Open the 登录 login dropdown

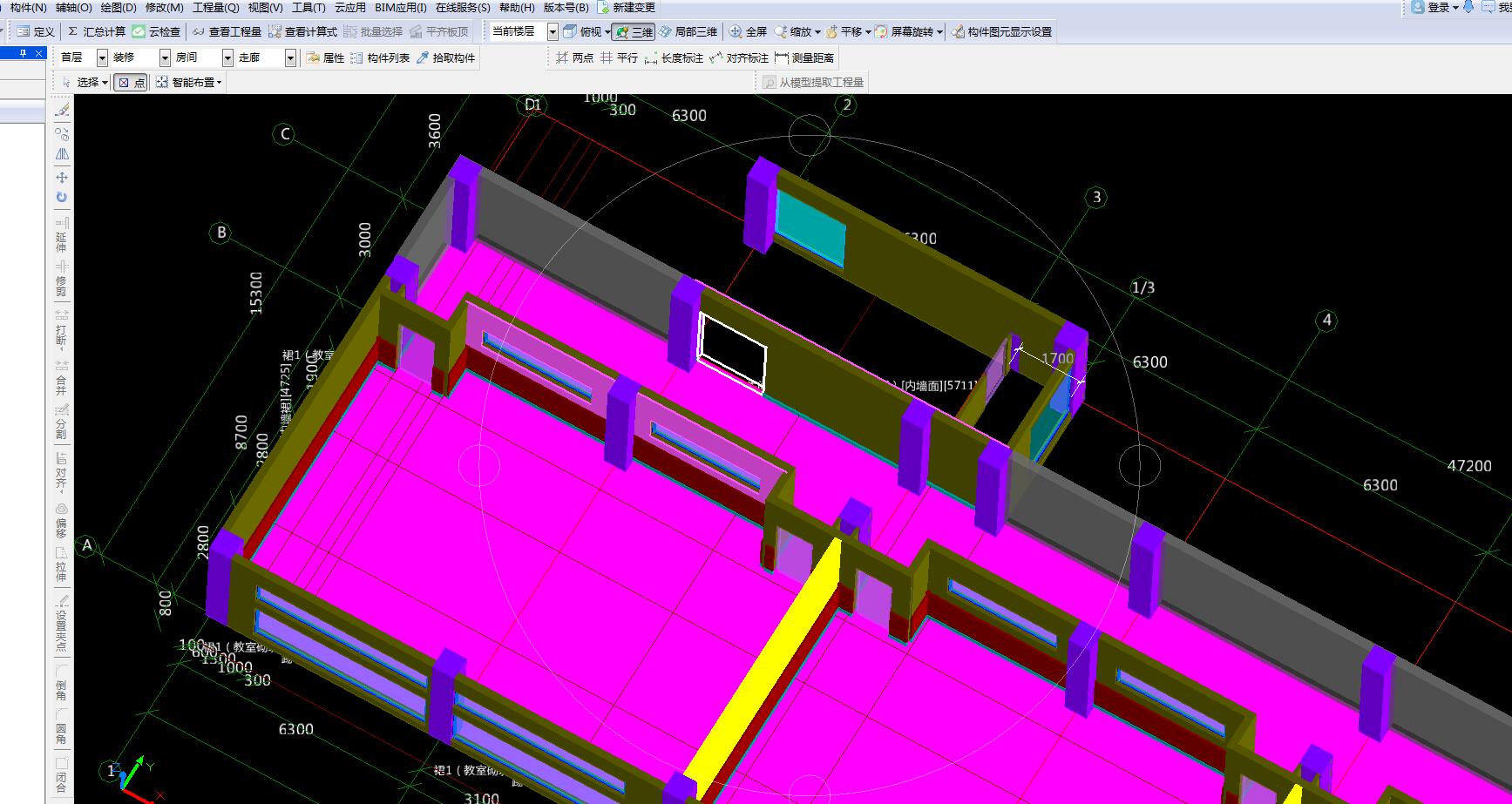click(1434, 7)
